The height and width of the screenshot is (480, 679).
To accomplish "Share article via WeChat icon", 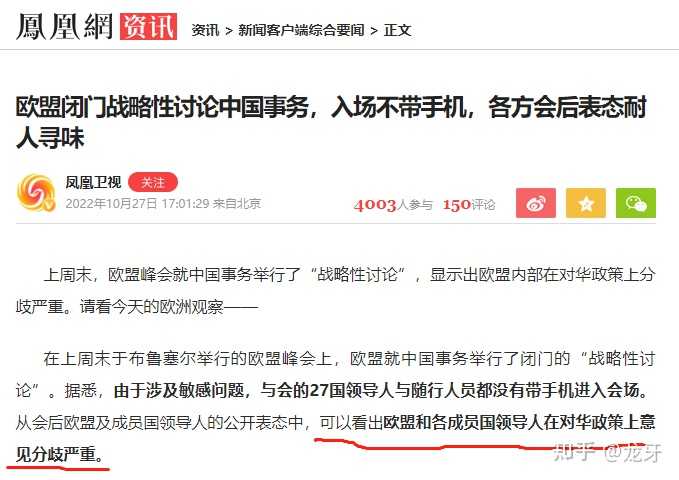I will [636, 203].
